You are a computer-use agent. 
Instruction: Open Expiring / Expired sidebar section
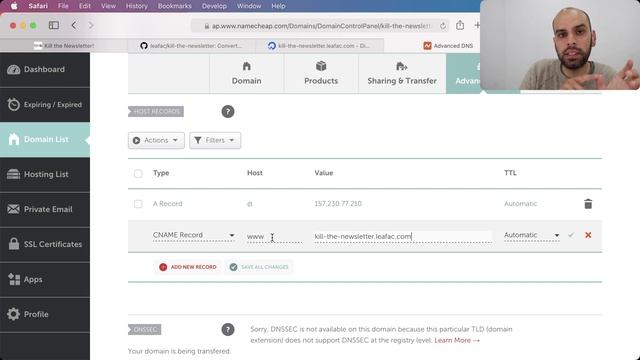(x=45, y=105)
